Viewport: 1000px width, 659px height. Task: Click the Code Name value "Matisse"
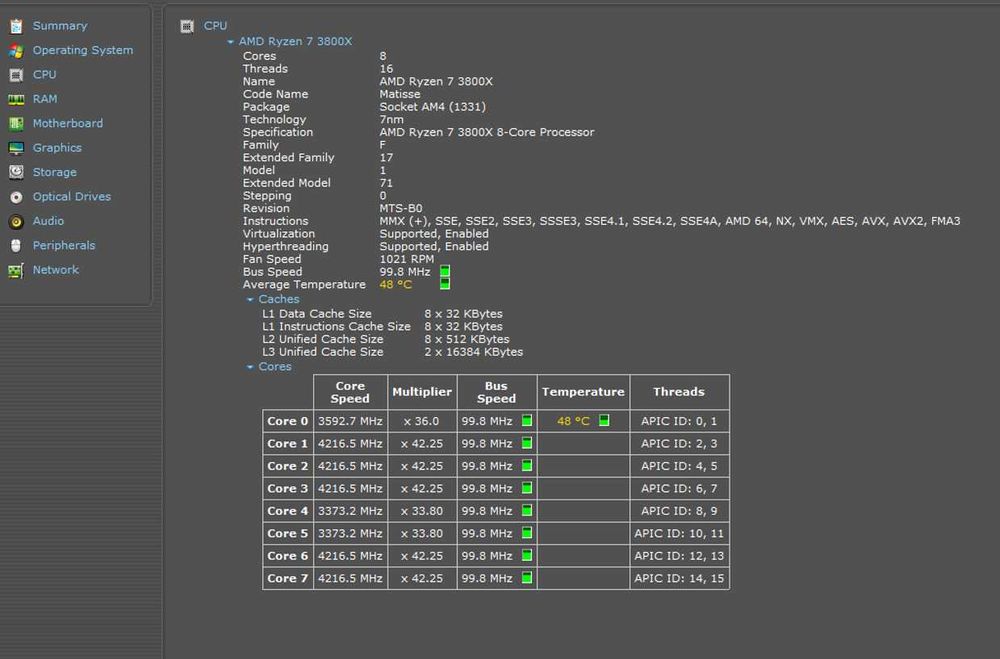pyautogui.click(x=400, y=94)
